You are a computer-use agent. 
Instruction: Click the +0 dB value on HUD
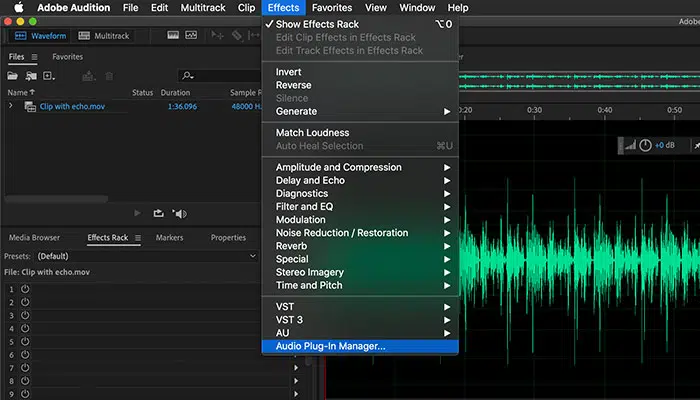point(665,145)
